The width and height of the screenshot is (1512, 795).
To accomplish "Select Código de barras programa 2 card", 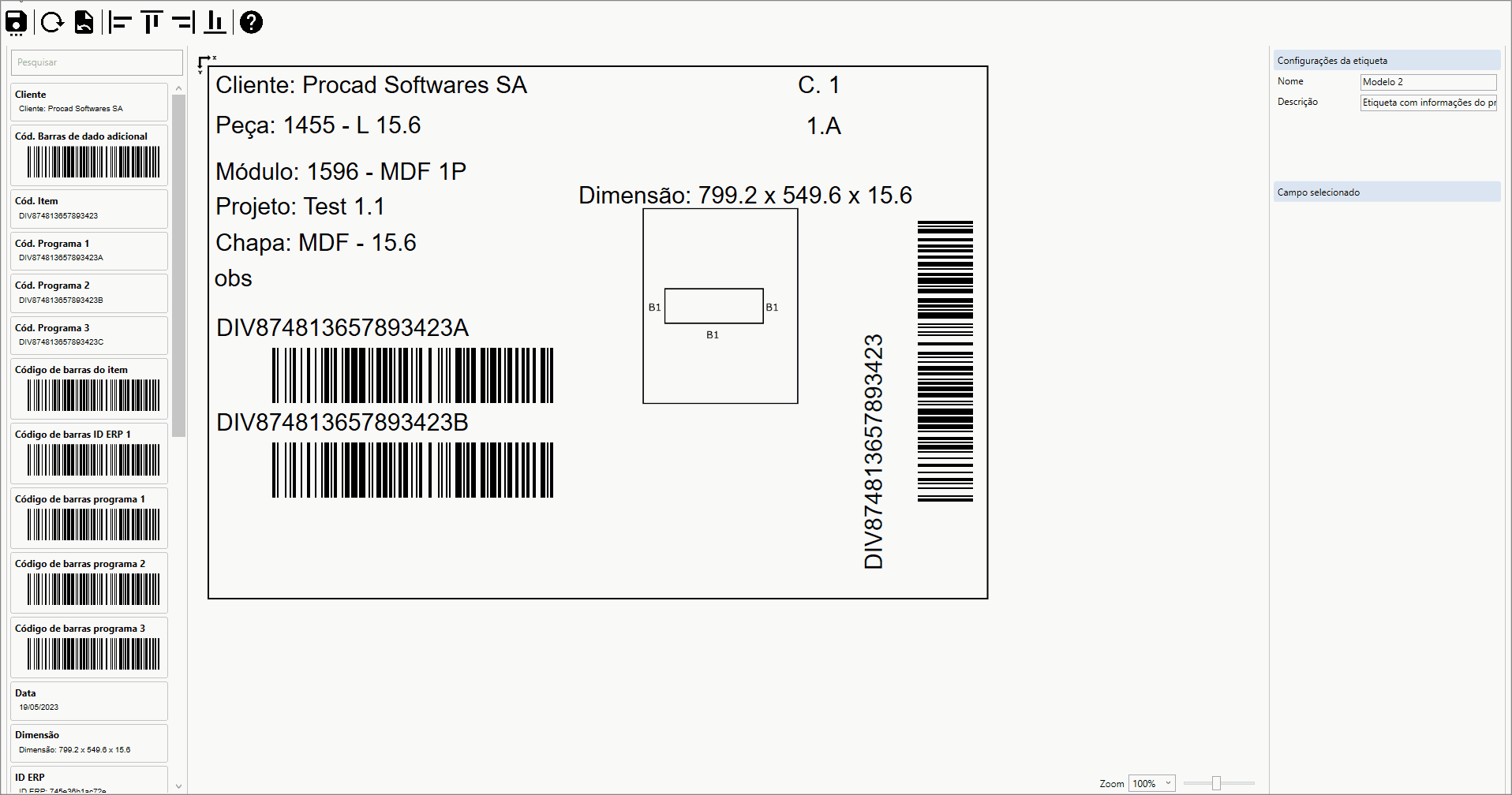I will pos(89,583).
